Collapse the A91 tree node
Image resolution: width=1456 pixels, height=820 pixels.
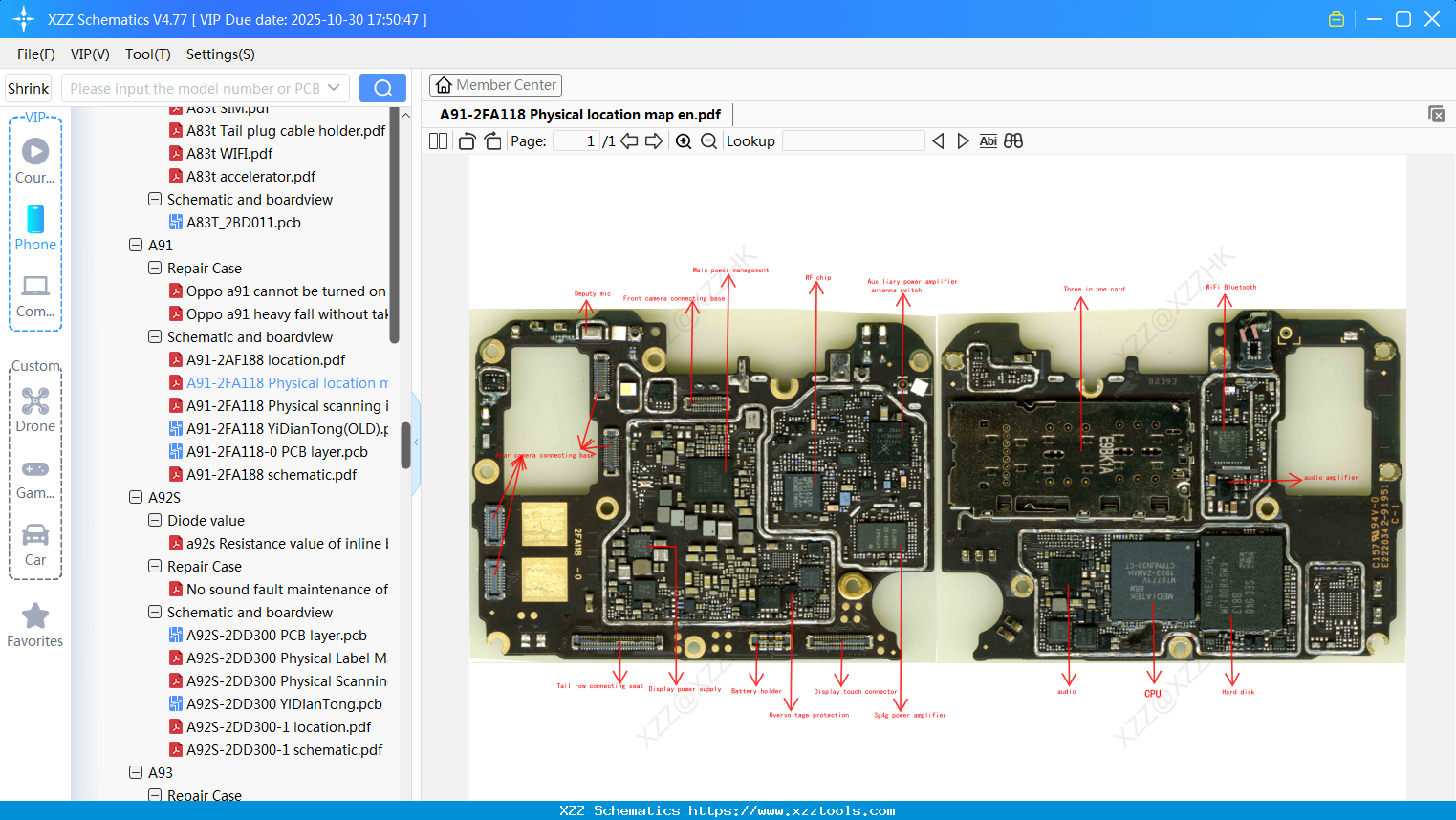(x=136, y=245)
